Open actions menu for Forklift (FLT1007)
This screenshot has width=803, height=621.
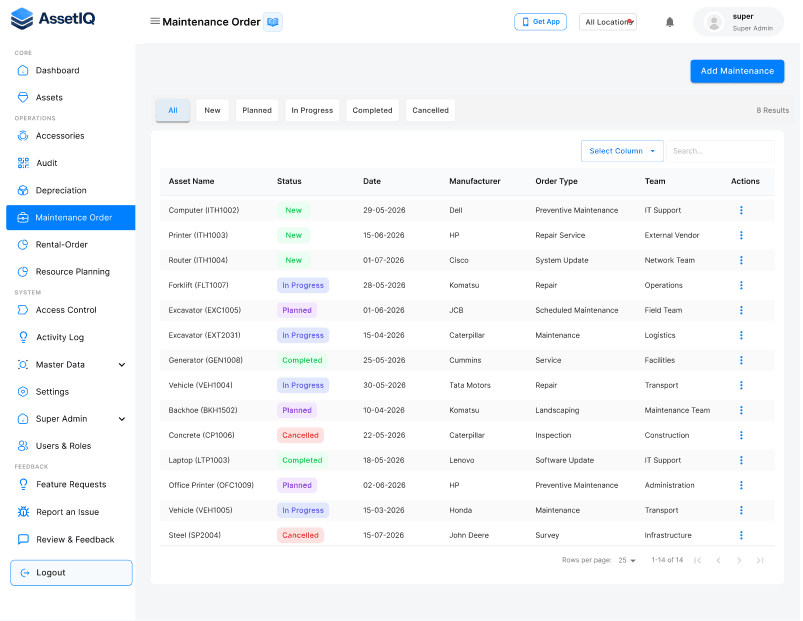[741, 285]
